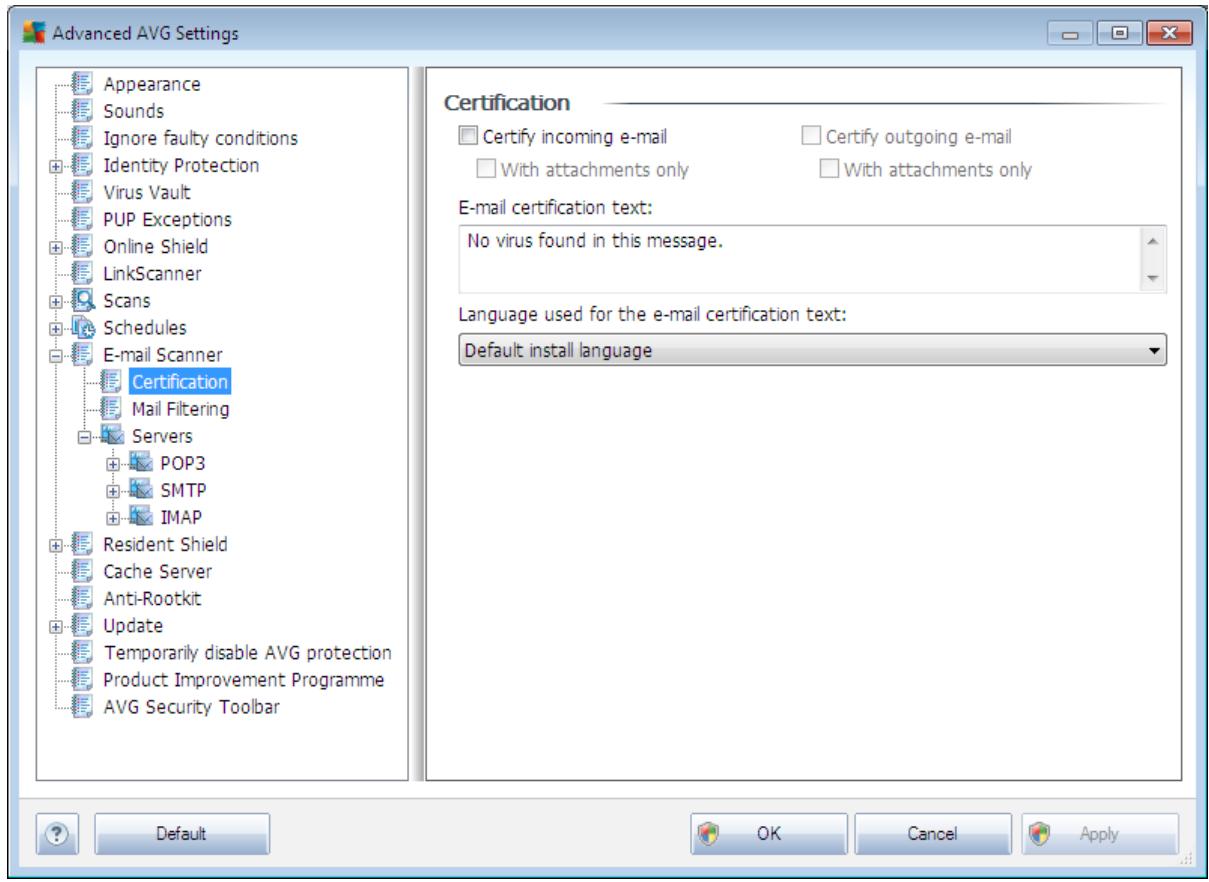Confirm settings with OK button
1209x882 pixels.
768,832
